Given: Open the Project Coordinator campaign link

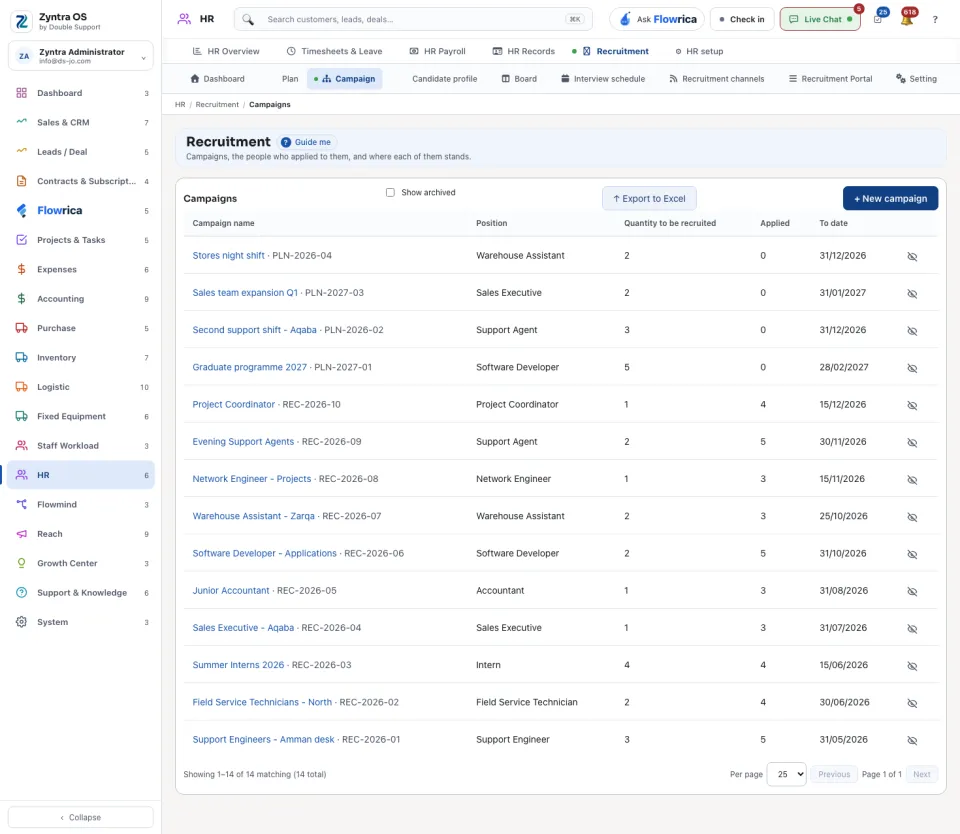Looking at the screenshot, I should coord(233,404).
